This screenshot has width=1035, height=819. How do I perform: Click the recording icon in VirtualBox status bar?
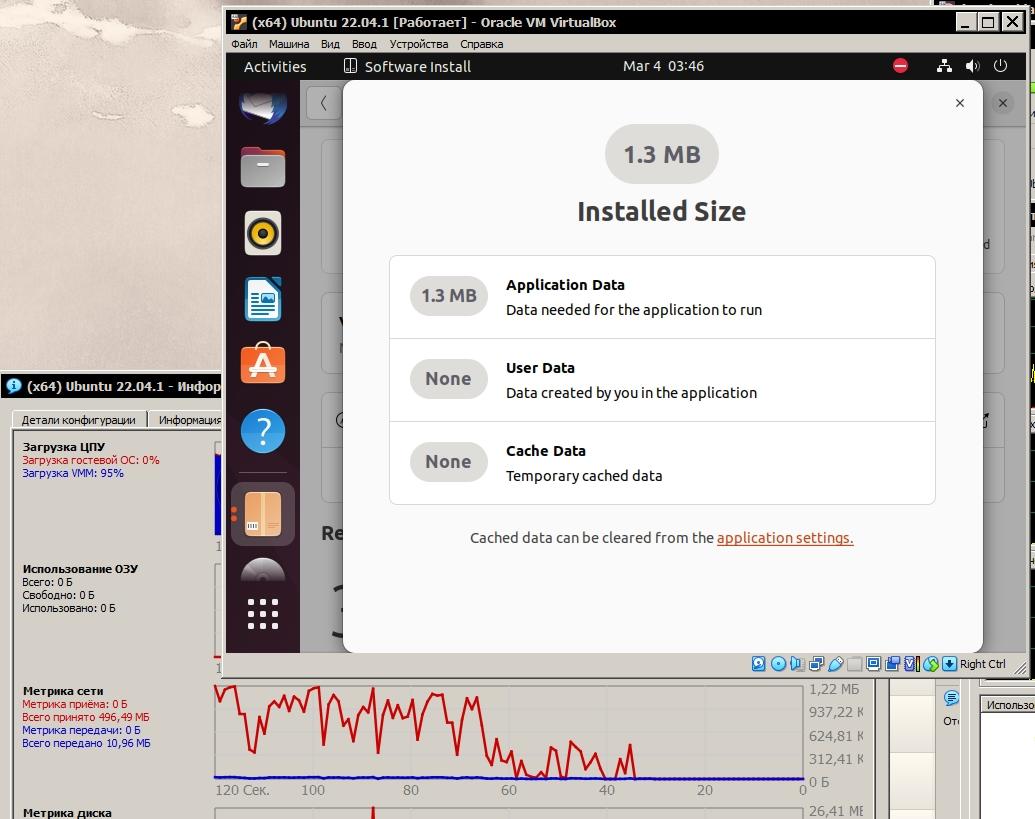click(x=892, y=664)
